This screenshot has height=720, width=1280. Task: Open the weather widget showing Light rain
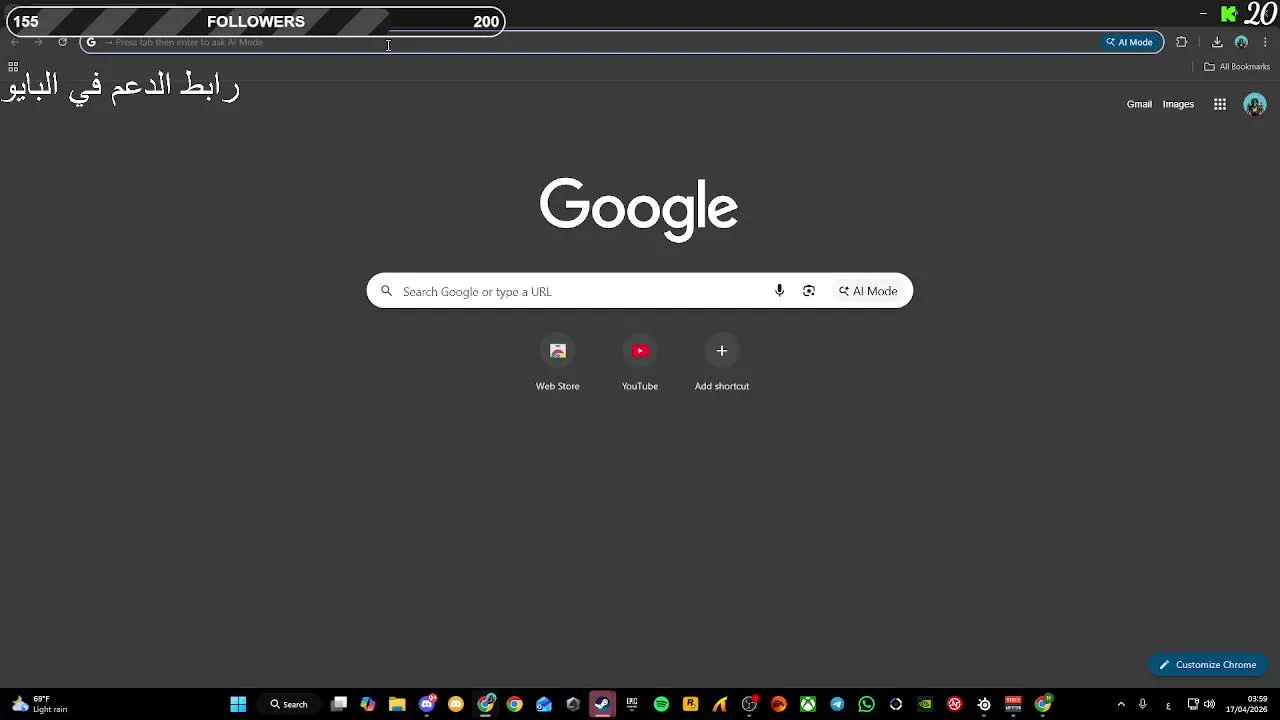40,704
